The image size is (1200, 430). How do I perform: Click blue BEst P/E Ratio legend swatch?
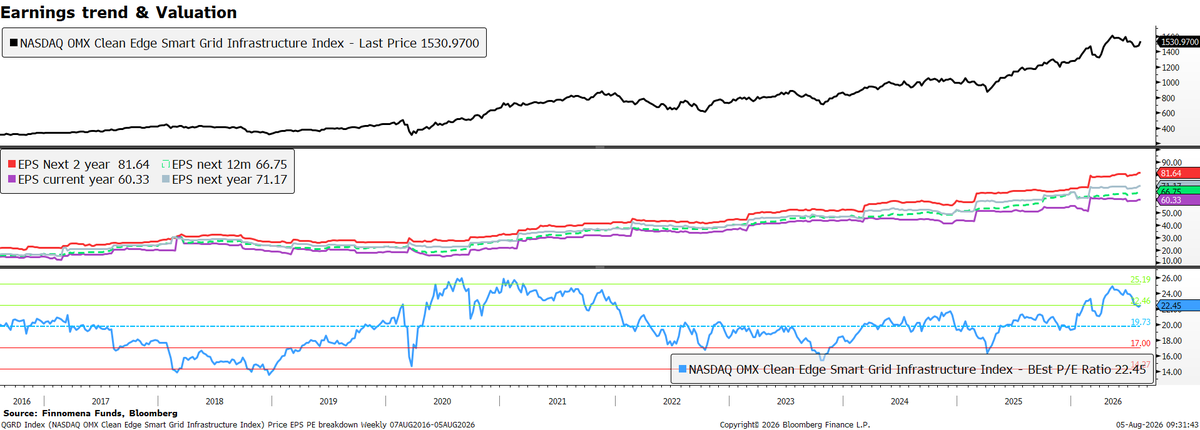(x=683, y=369)
